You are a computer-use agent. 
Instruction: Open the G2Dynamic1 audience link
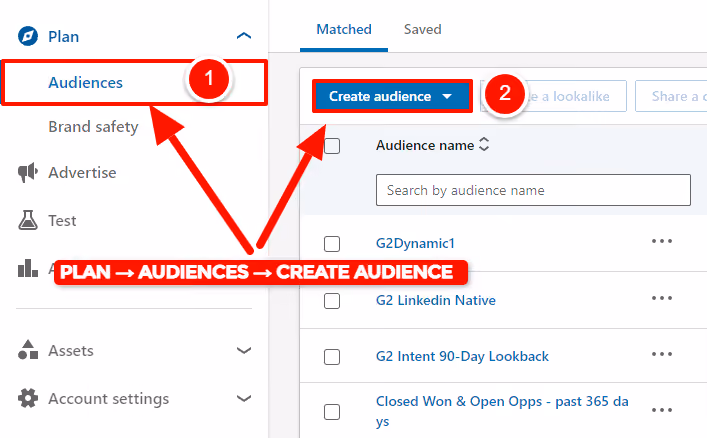(x=415, y=244)
